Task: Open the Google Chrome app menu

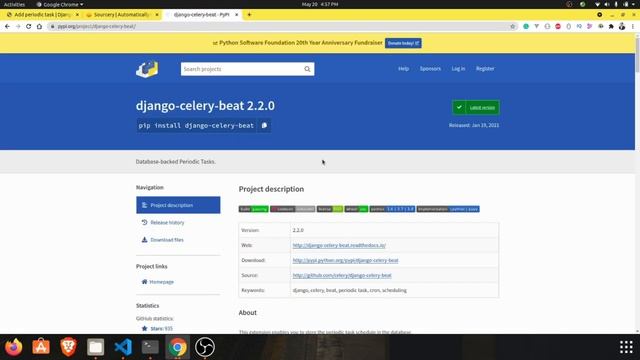Action: 60,4
